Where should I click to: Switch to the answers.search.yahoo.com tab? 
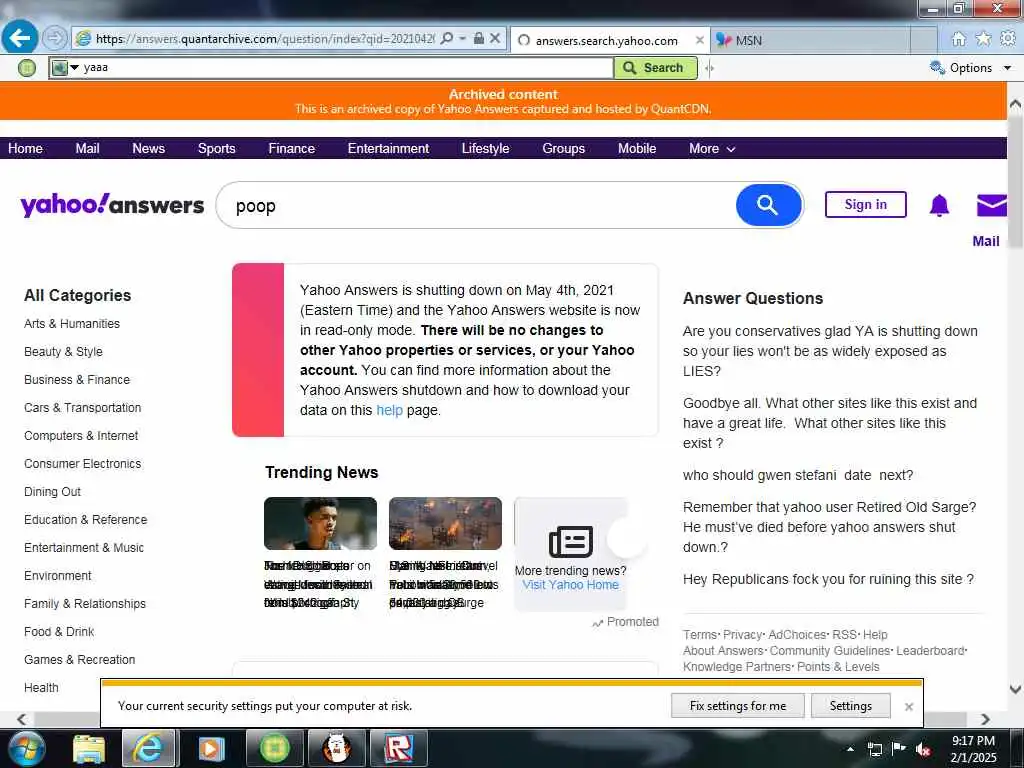tap(607, 40)
